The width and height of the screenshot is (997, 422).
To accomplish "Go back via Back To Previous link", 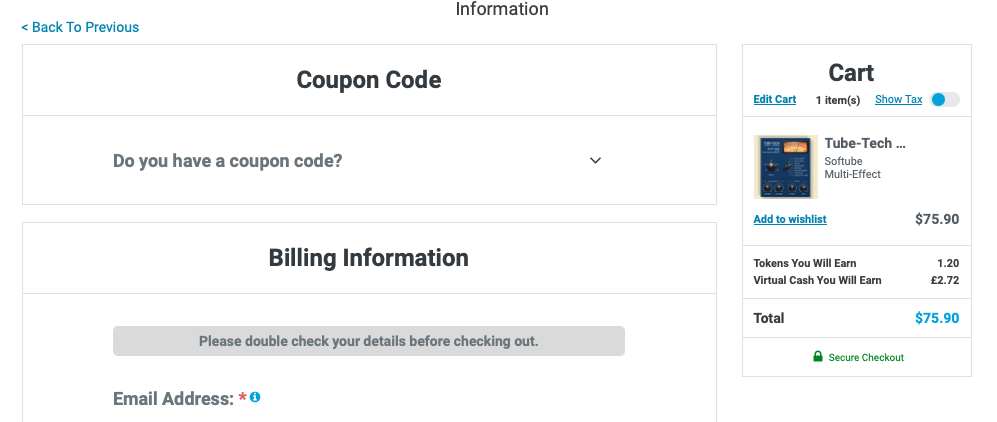I will 80,27.
